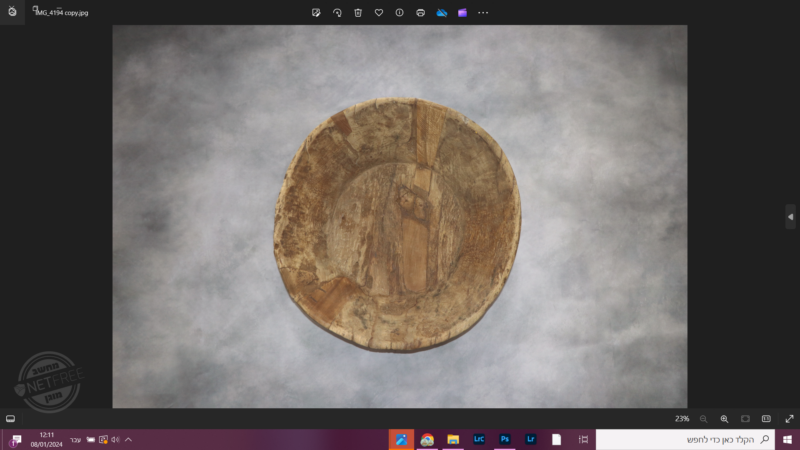
Task: Delete the photo with the trash icon
Action: [x=358, y=13]
